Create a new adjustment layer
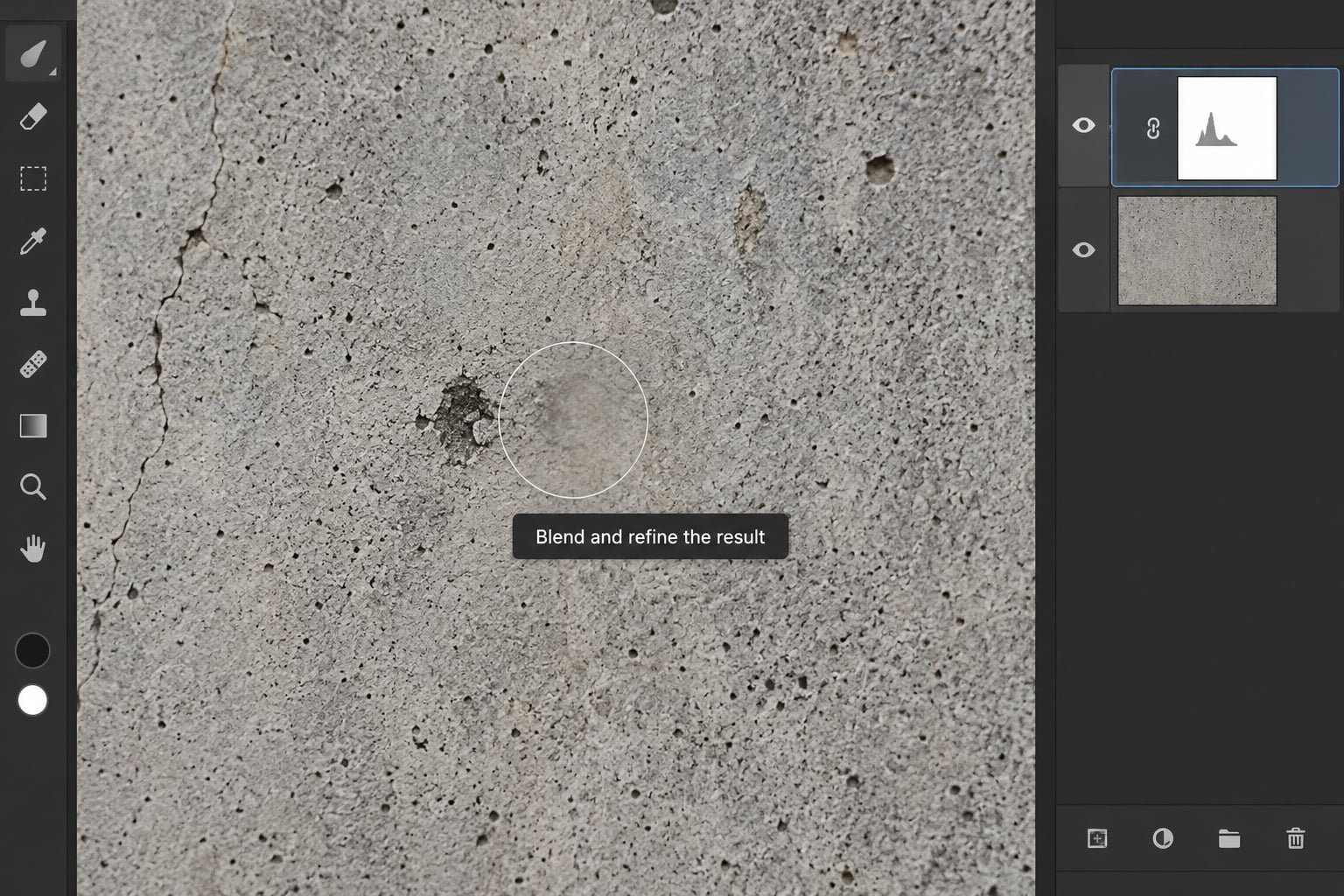Image resolution: width=1344 pixels, height=896 pixels. (x=1163, y=838)
